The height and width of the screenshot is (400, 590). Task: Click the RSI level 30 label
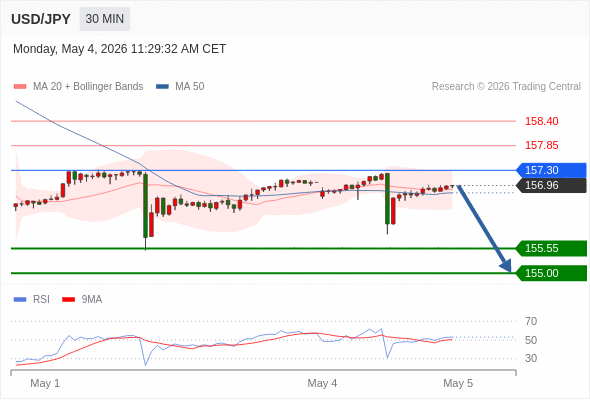[x=531, y=358]
